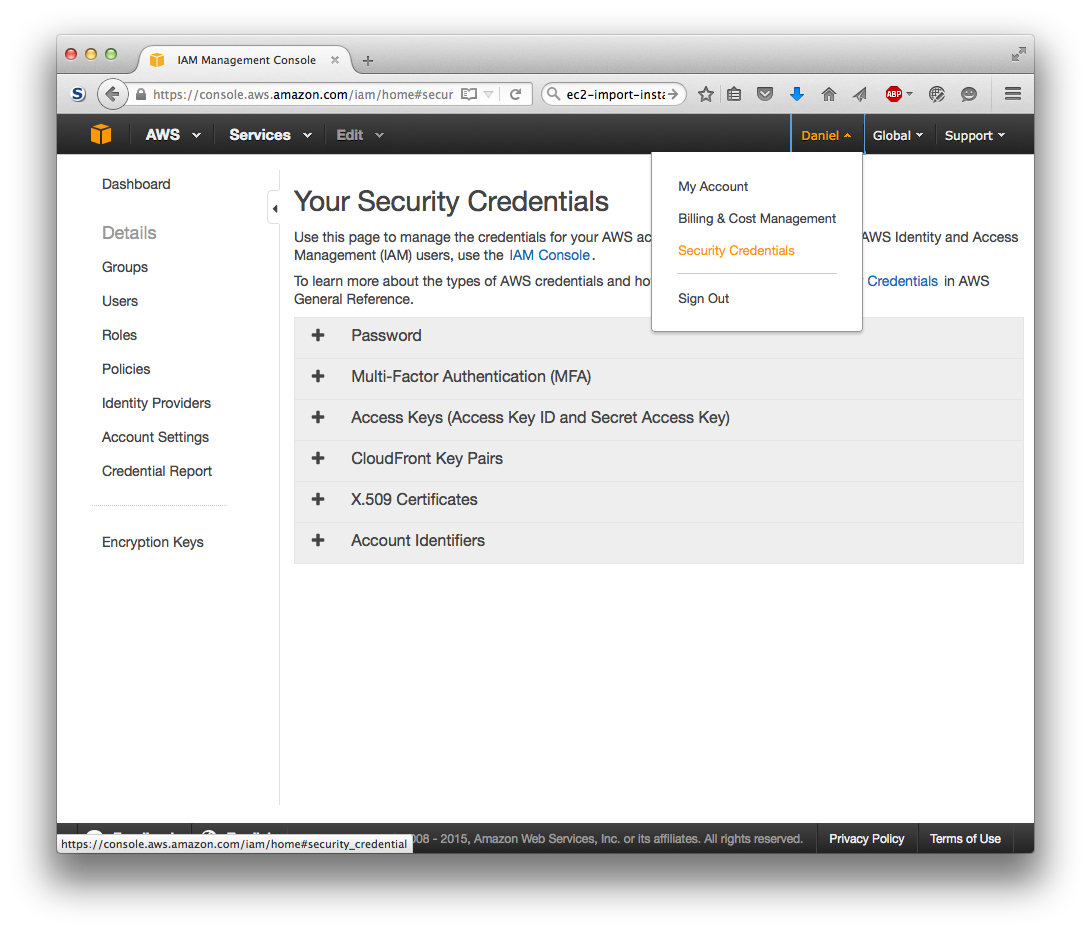Screen dimensions: 1091x932
Task: Click the ec2-import search field
Action: point(615,94)
